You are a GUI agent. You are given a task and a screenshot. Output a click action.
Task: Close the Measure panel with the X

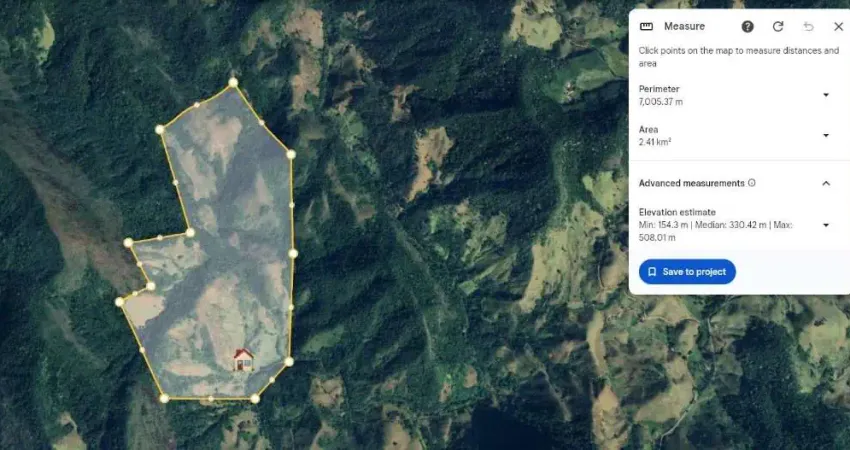[838, 27]
